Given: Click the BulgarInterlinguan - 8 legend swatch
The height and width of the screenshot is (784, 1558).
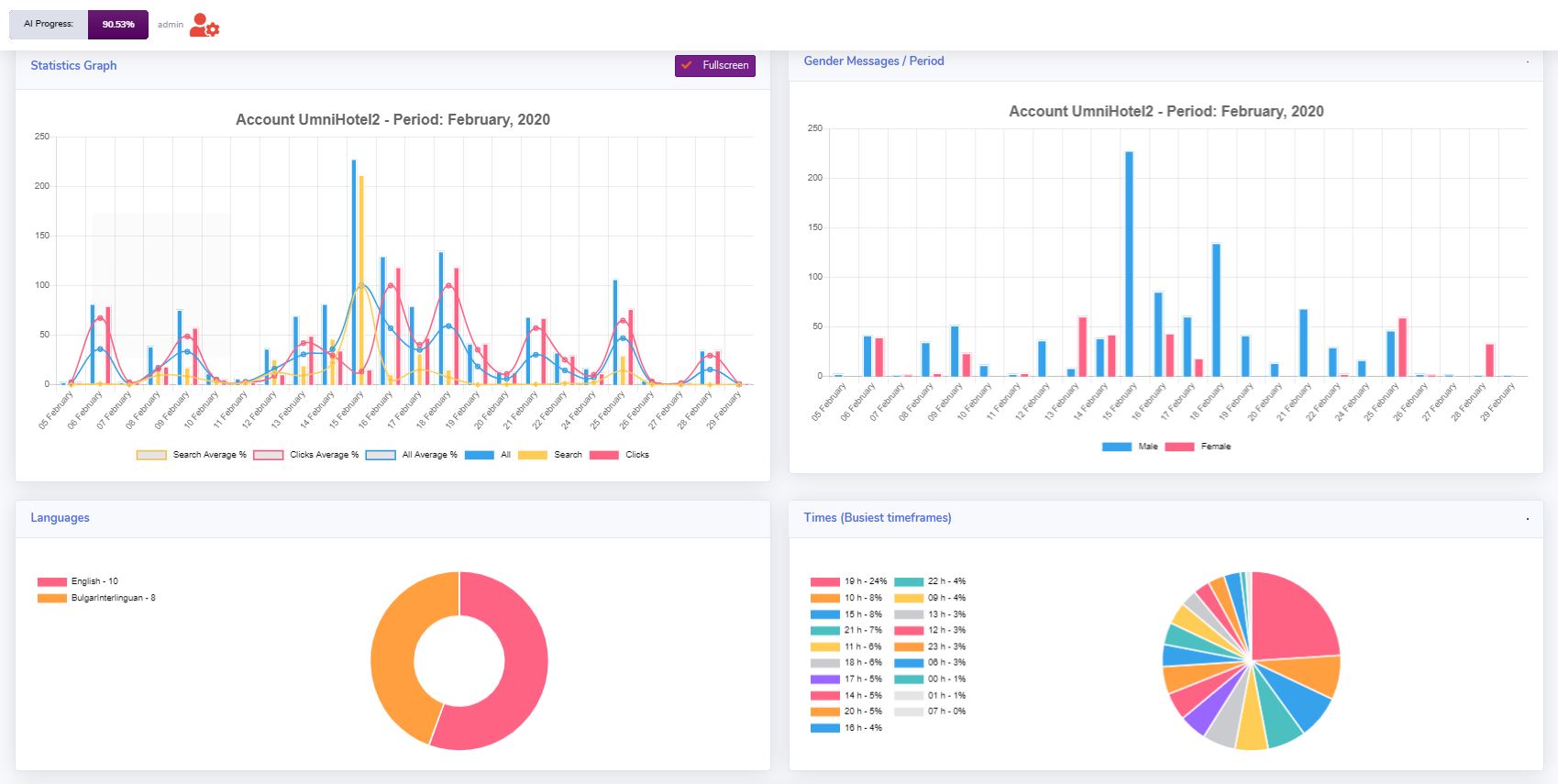Looking at the screenshot, I should click(x=52, y=598).
